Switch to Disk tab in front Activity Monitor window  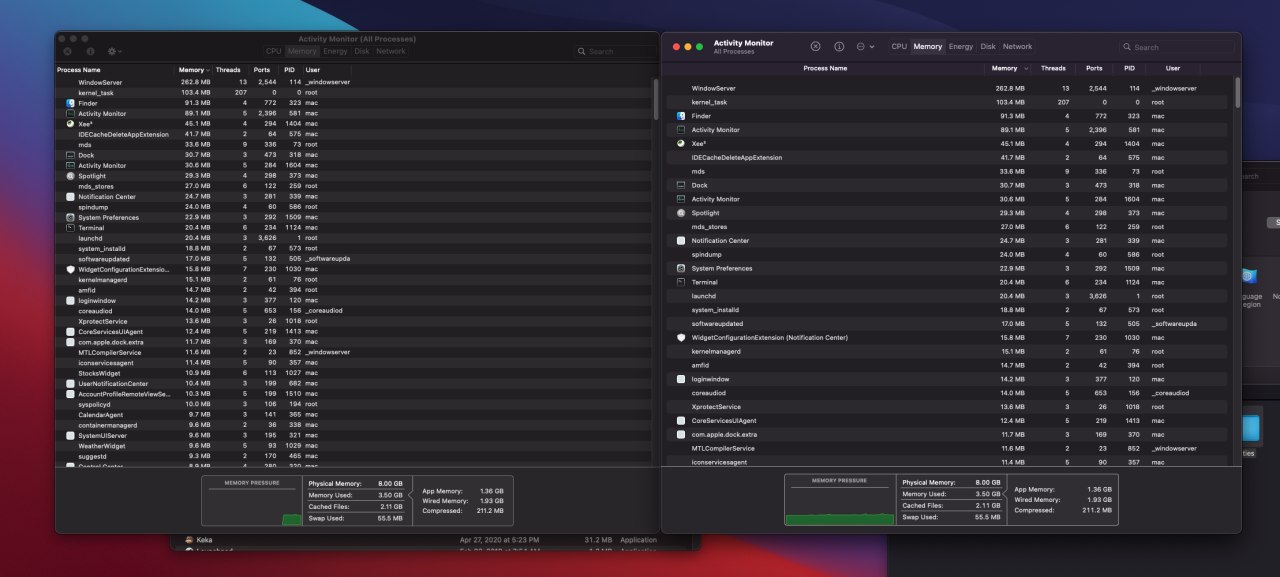tap(988, 46)
